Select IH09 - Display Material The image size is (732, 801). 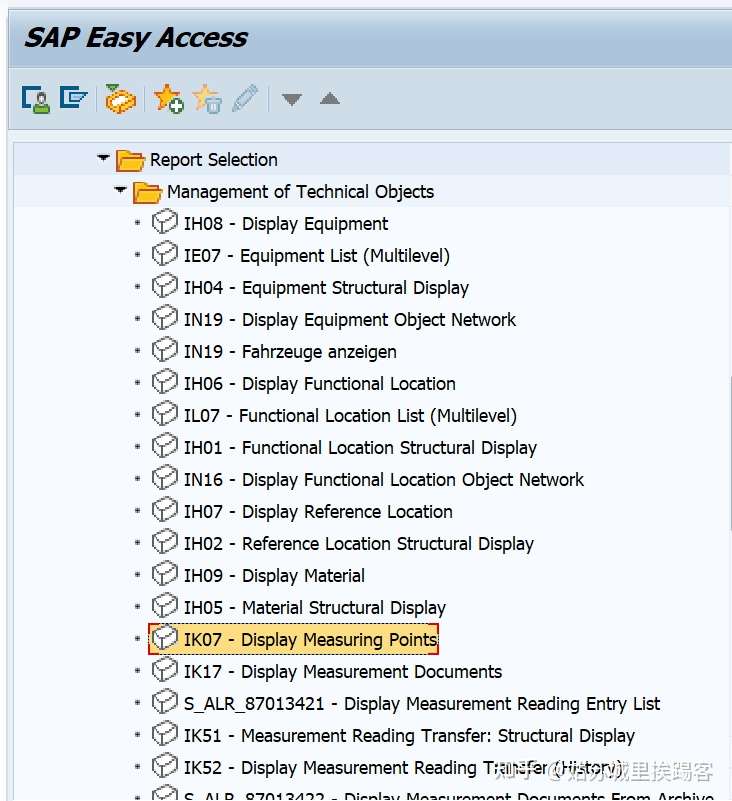tap(274, 576)
